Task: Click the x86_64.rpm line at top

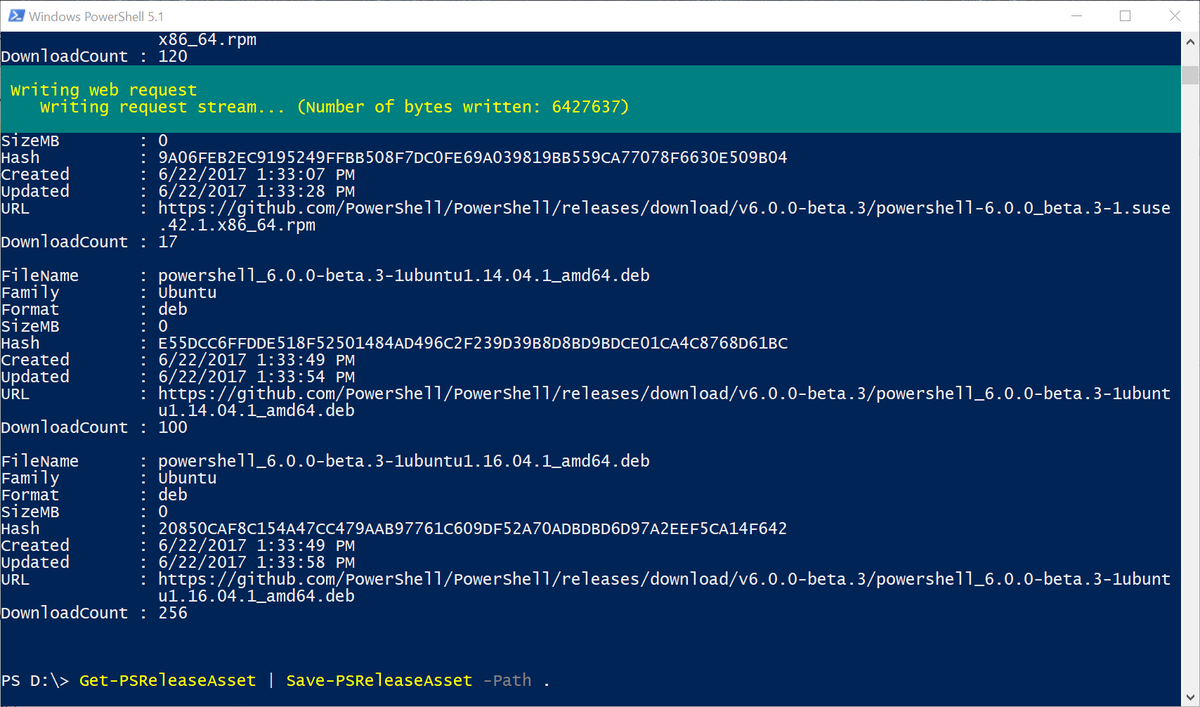Action: click(208, 40)
